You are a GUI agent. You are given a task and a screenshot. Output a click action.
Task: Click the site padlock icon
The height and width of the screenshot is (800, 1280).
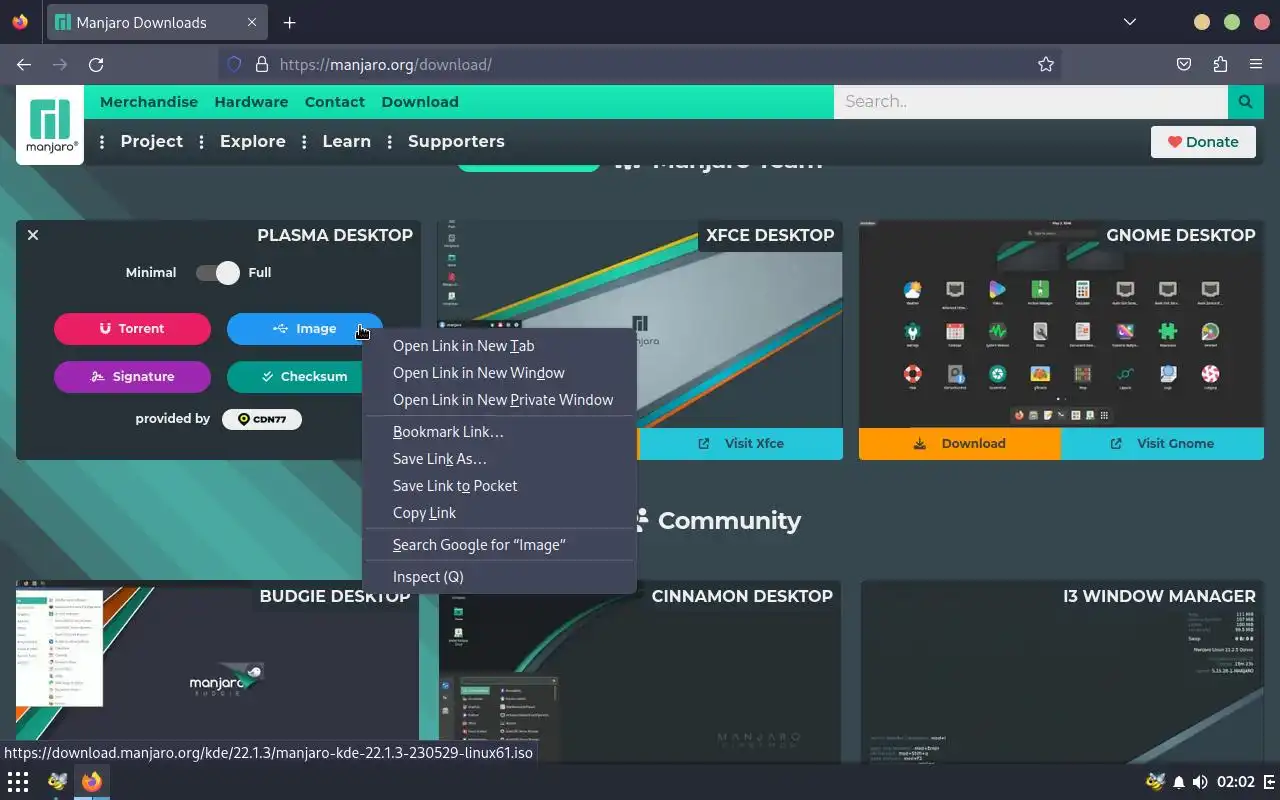point(262,64)
